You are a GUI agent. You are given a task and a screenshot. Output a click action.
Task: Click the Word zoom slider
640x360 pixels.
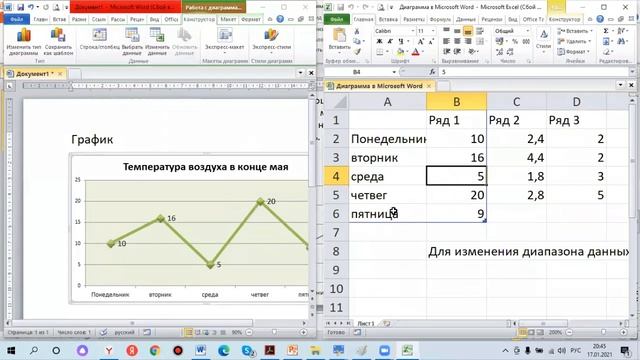[275, 332]
